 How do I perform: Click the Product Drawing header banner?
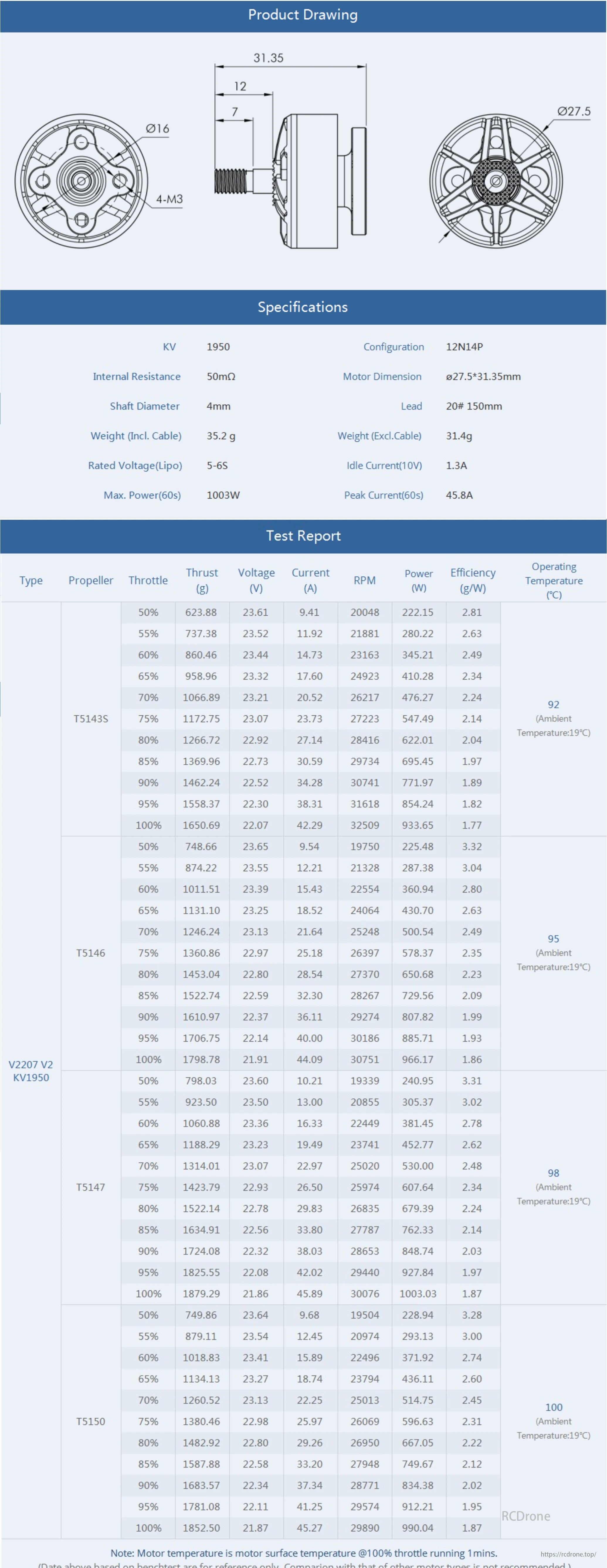pyautogui.click(x=303, y=15)
